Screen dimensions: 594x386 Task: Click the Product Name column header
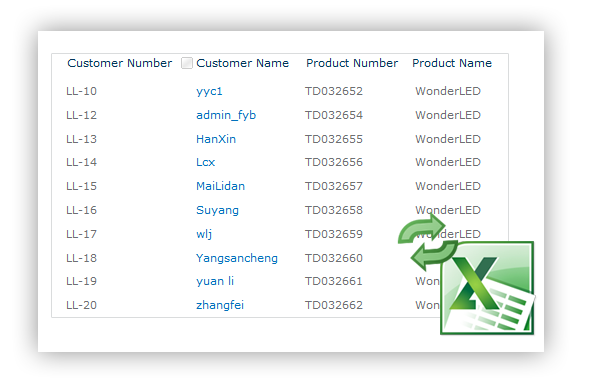pos(452,63)
